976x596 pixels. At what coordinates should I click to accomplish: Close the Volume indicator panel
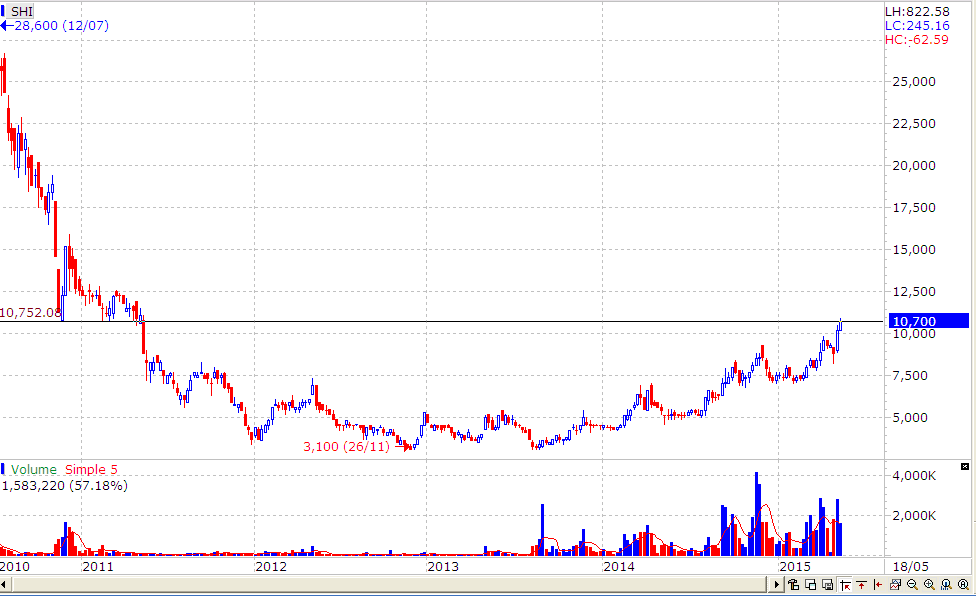tap(965, 466)
